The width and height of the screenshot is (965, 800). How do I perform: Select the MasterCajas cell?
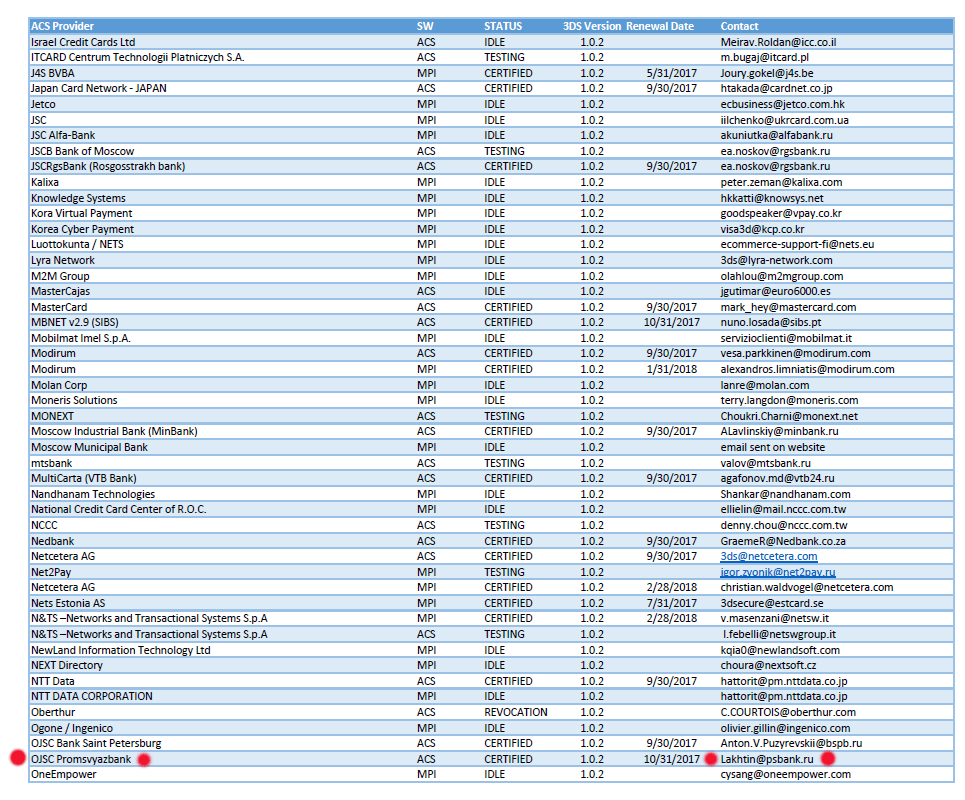[60, 291]
